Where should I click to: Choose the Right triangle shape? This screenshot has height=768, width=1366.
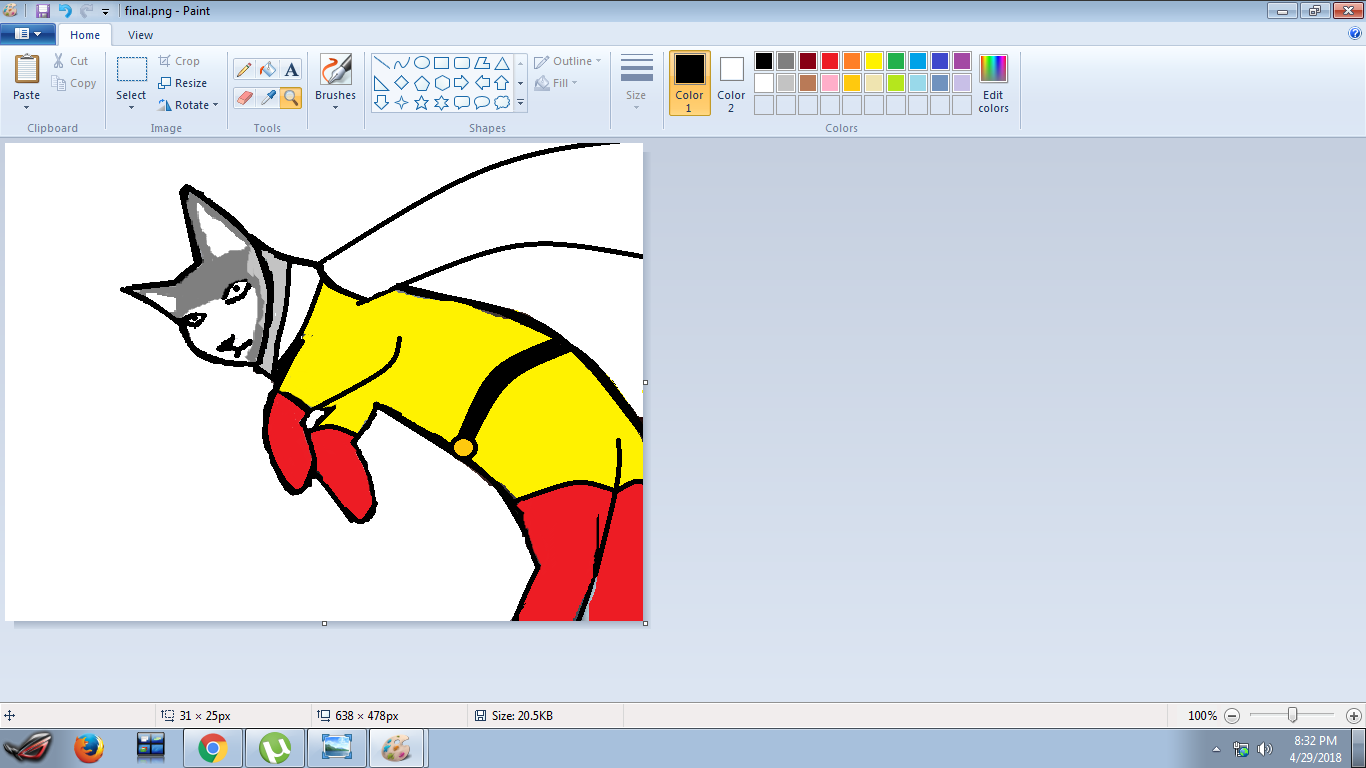click(382, 82)
